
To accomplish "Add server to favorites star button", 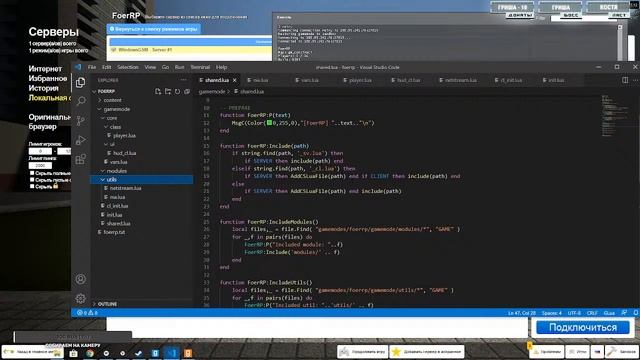I will click(427, 351).
